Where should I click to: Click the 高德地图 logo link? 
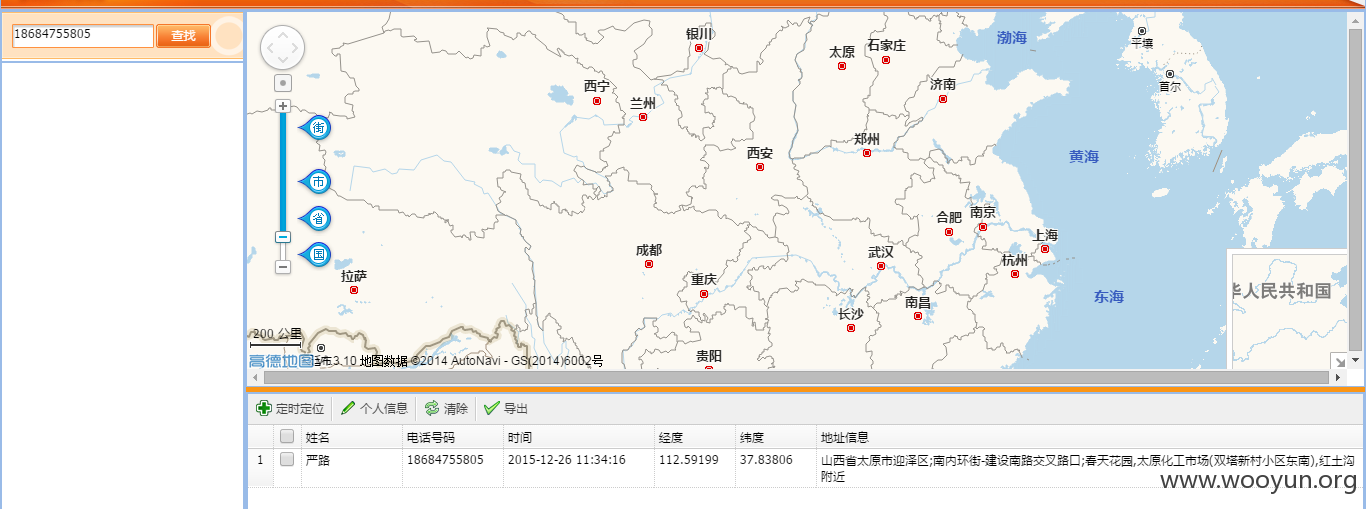coord(281,361)
